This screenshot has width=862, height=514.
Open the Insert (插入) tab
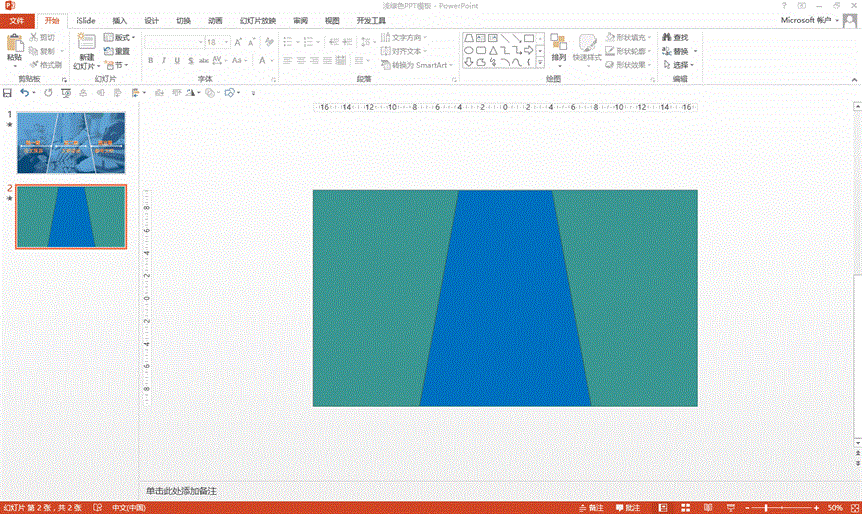pyautogui.click(x=120, y=20)
